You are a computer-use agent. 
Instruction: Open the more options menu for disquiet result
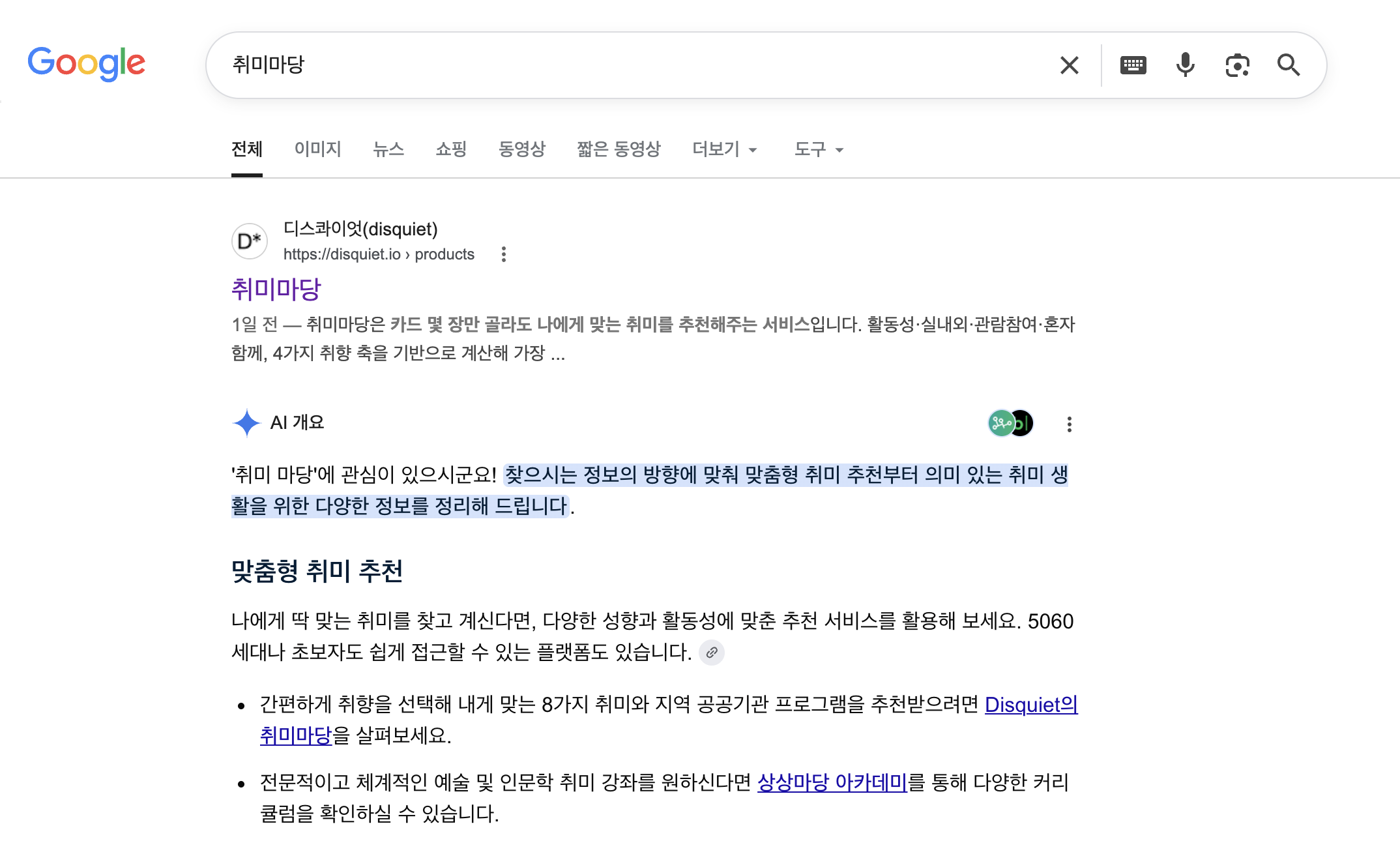pos(503,254)
